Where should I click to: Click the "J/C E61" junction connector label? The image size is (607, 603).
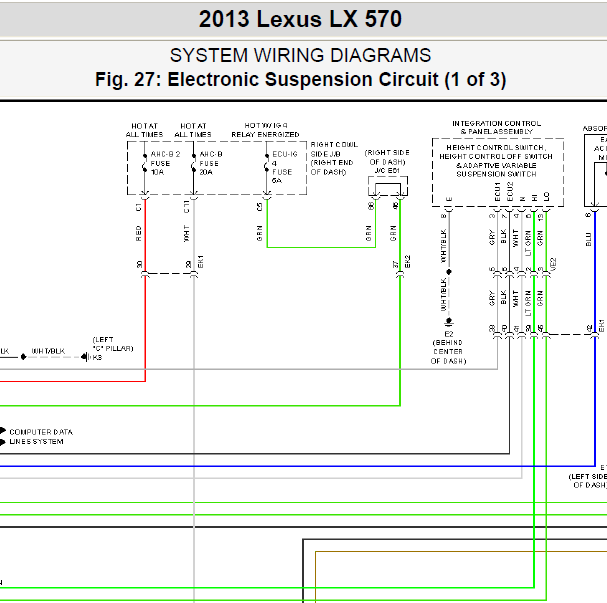coord(387,171)
